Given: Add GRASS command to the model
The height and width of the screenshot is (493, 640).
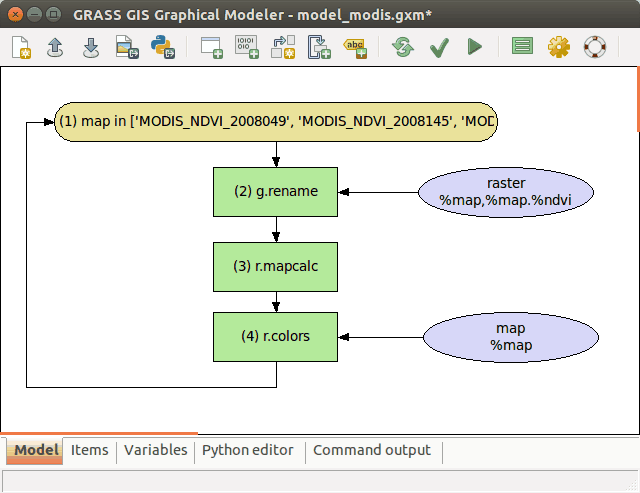Looking at the screenshot, I should [x=211, y=47].
